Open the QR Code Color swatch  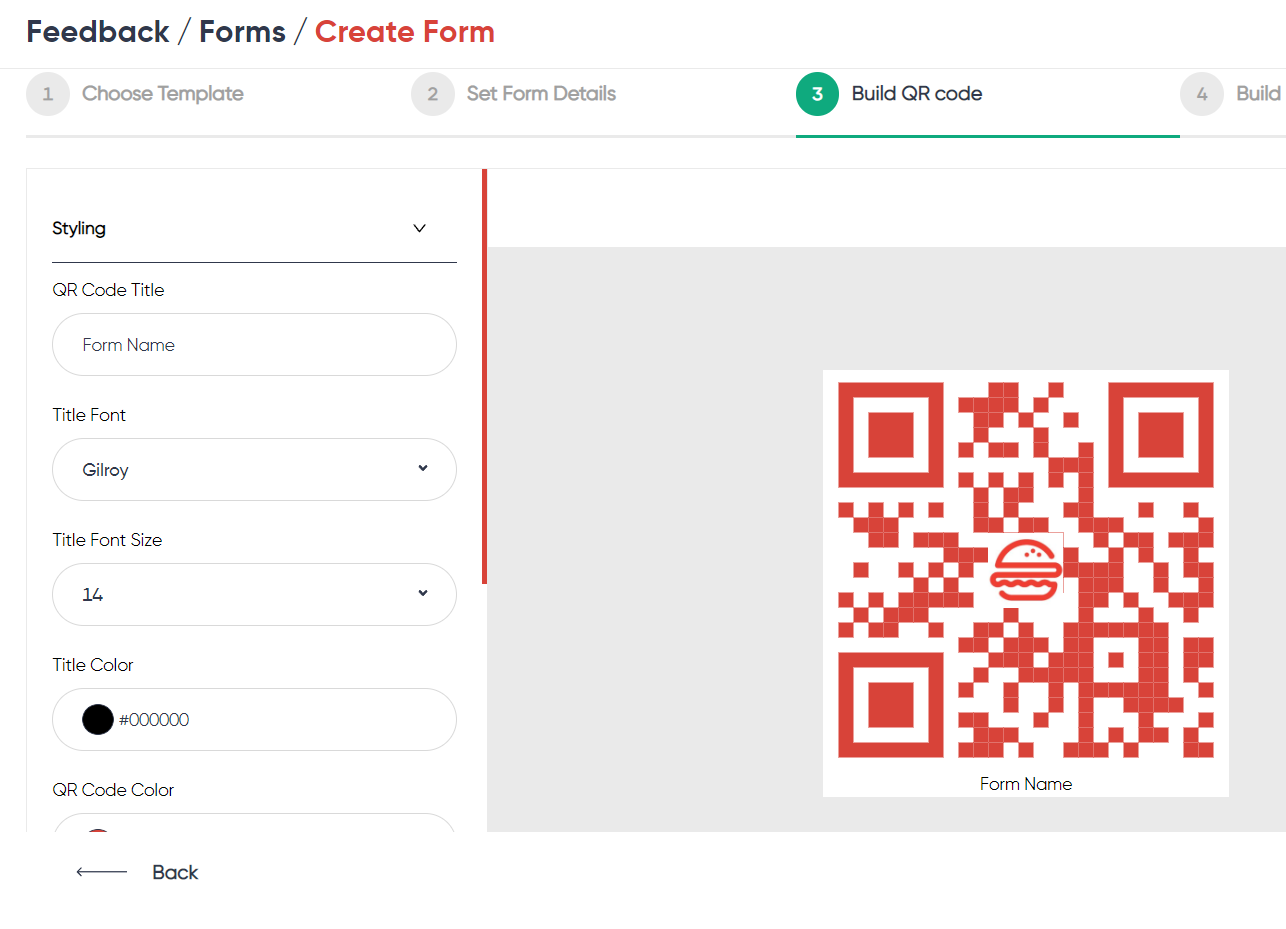98,831
